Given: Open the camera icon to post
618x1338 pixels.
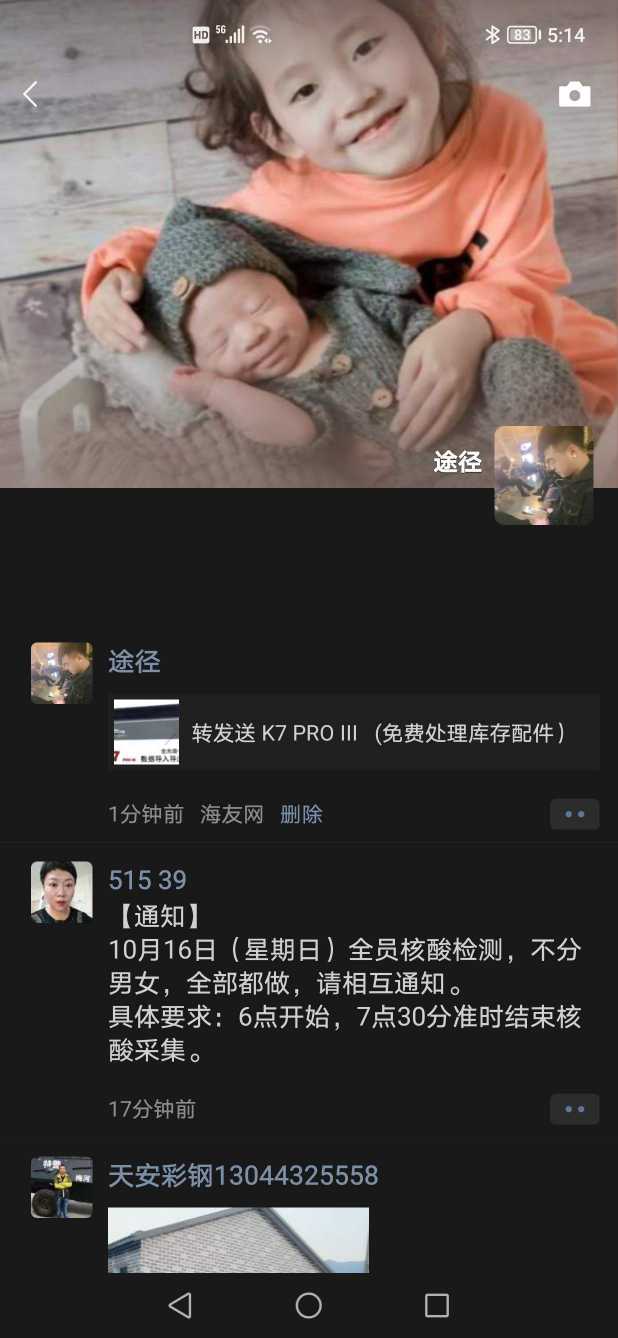Looking at the screenshot, I should [574, 94].
